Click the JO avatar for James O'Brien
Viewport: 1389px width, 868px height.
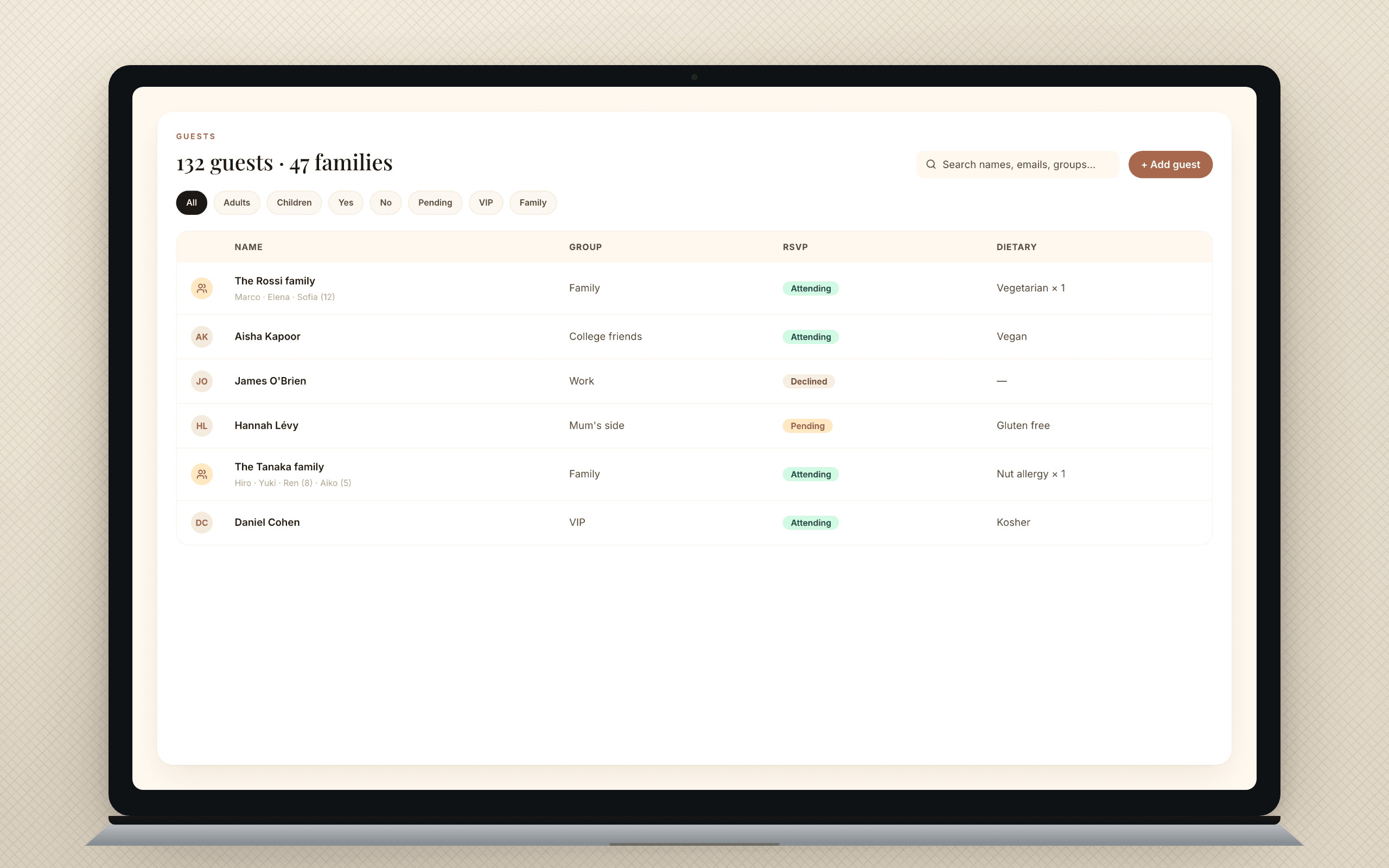click(x=201, y=381)
